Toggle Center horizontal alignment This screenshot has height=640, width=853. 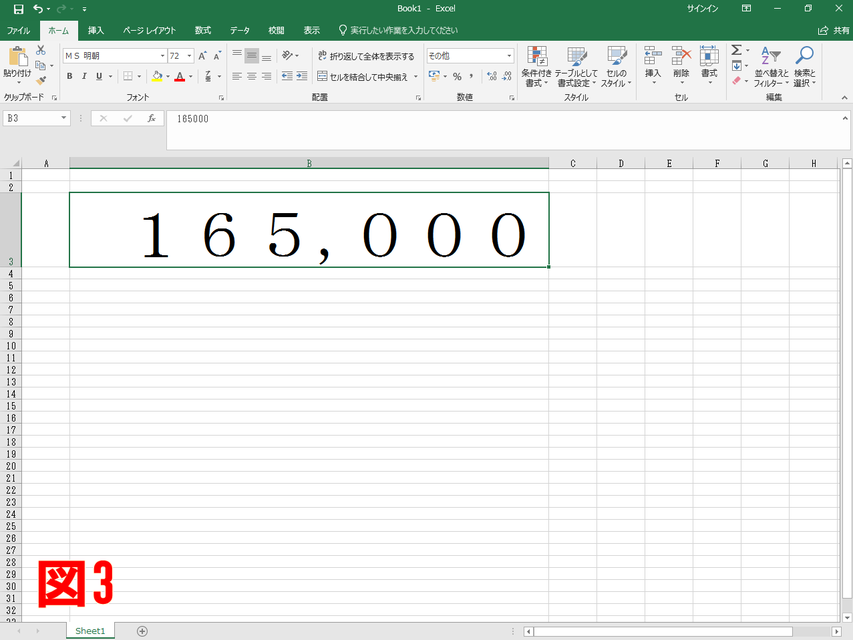coord(251,76)
